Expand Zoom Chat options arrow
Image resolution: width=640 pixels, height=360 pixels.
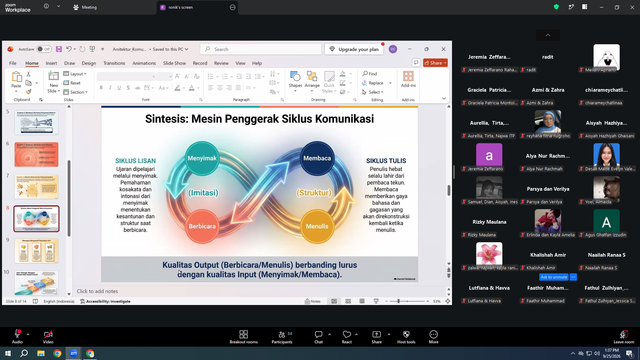(329, 334)
